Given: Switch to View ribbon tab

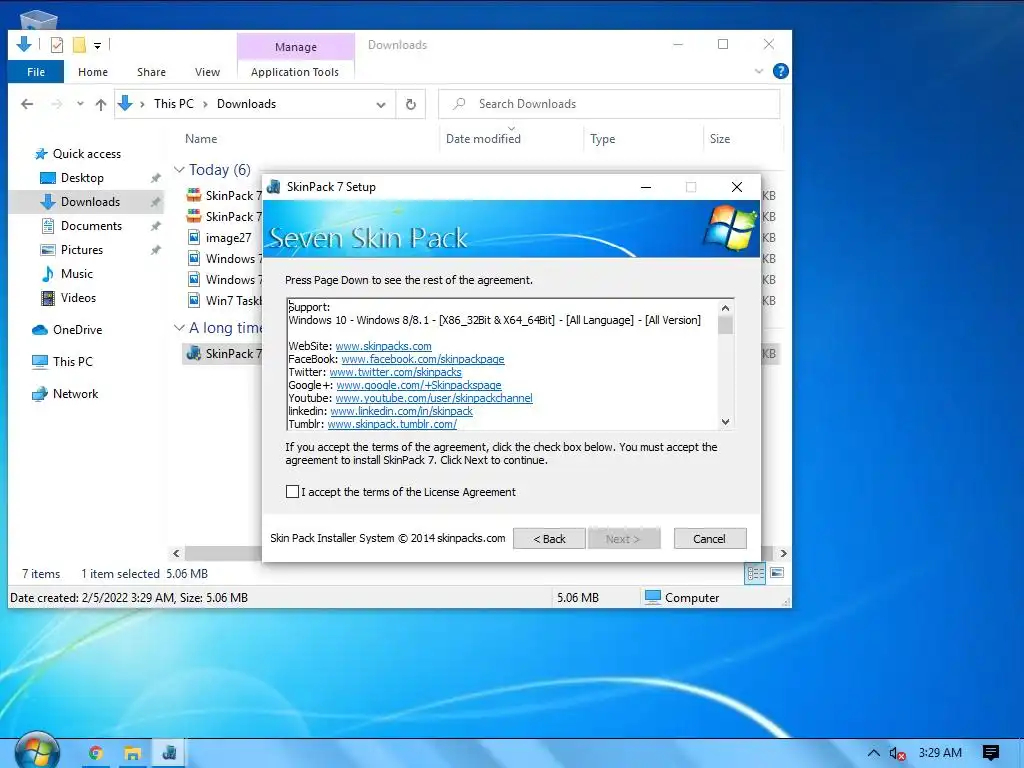Looking at the screenshot, I should [207, 72].
